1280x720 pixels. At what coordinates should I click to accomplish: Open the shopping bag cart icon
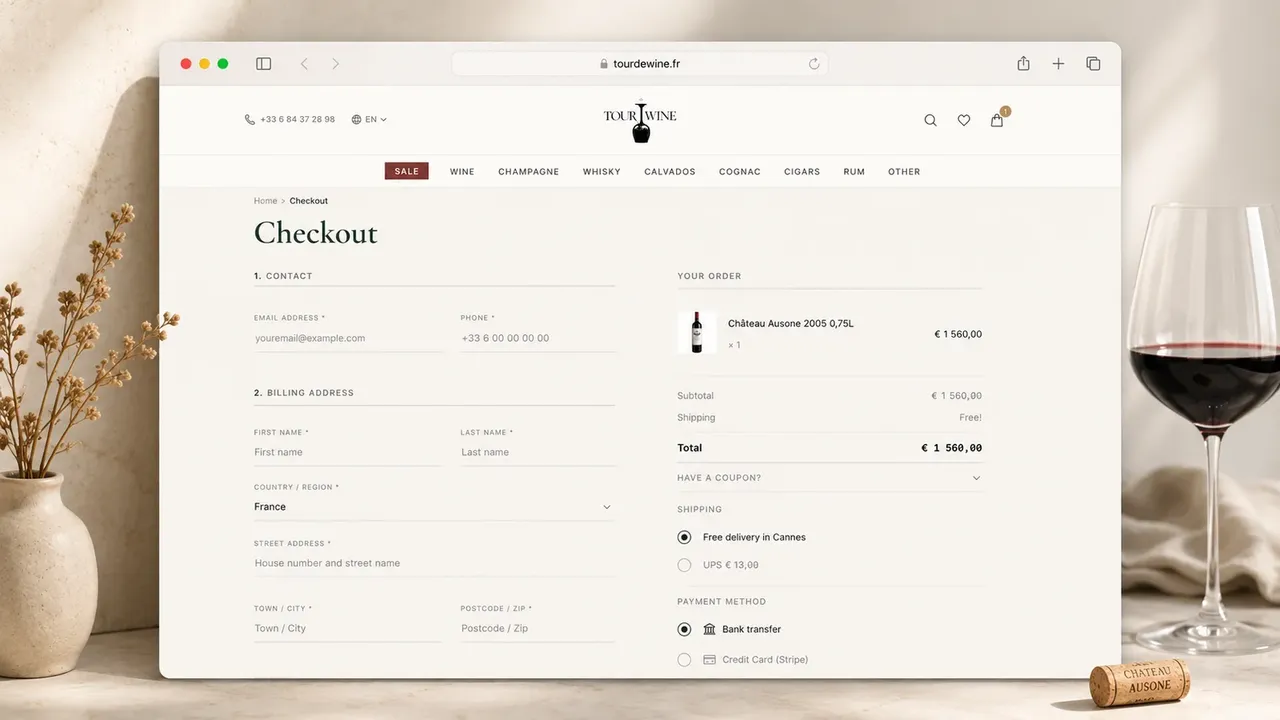click(x=997, y=120)
